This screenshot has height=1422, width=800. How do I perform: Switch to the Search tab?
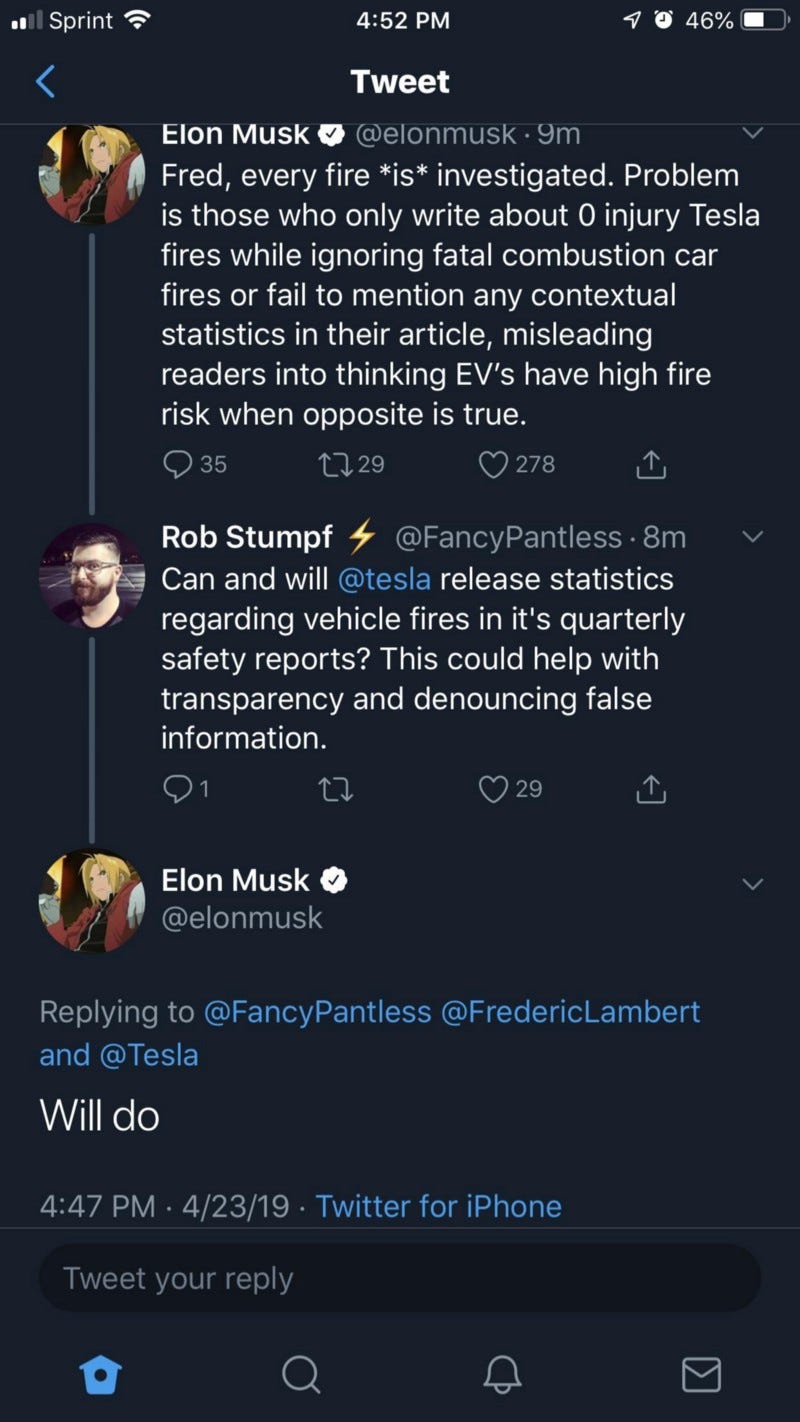[300, 1374]
